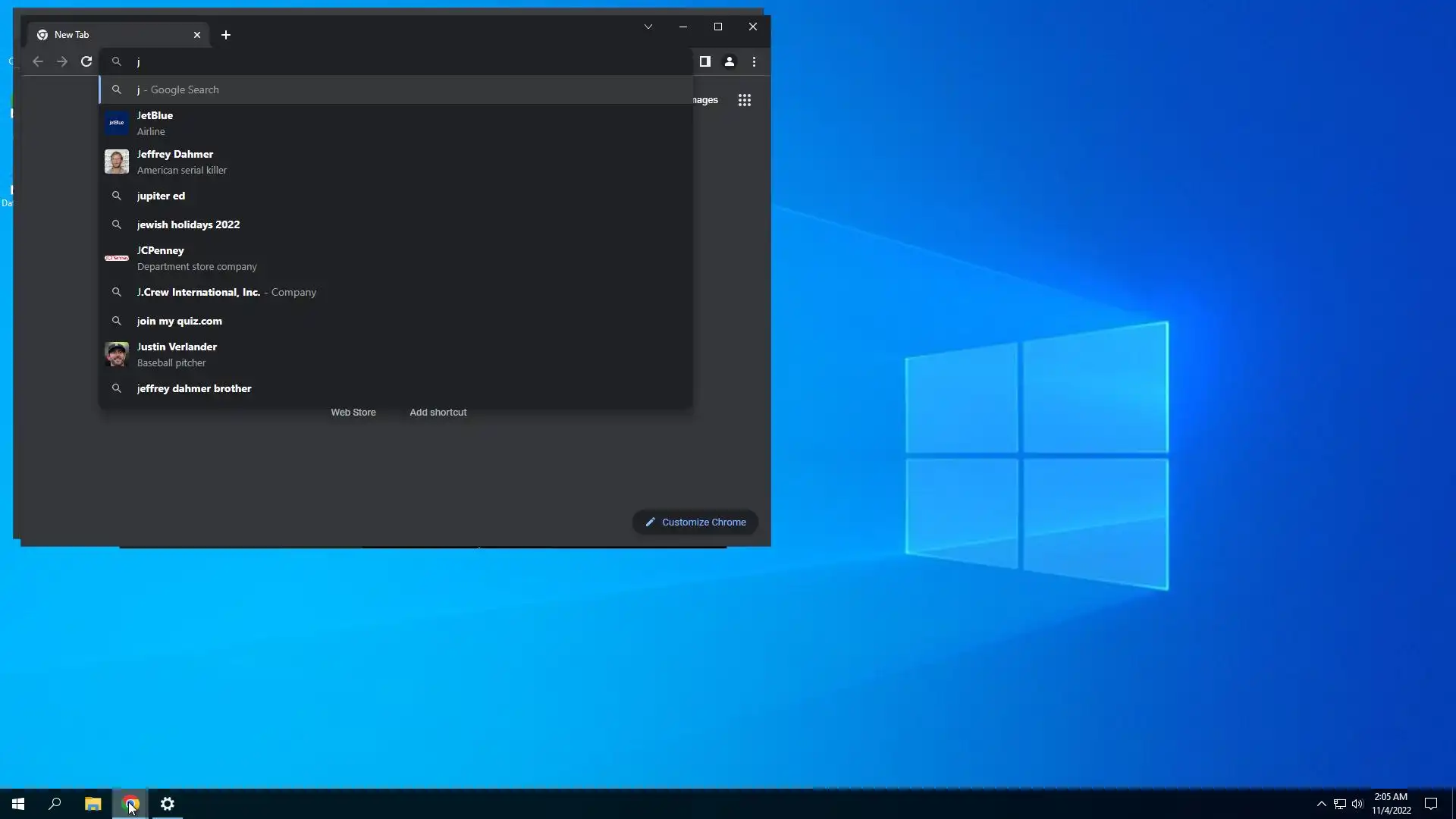Open the Google apps grid icon
Screen dimensions: 1456x819
tap(744, 100)
